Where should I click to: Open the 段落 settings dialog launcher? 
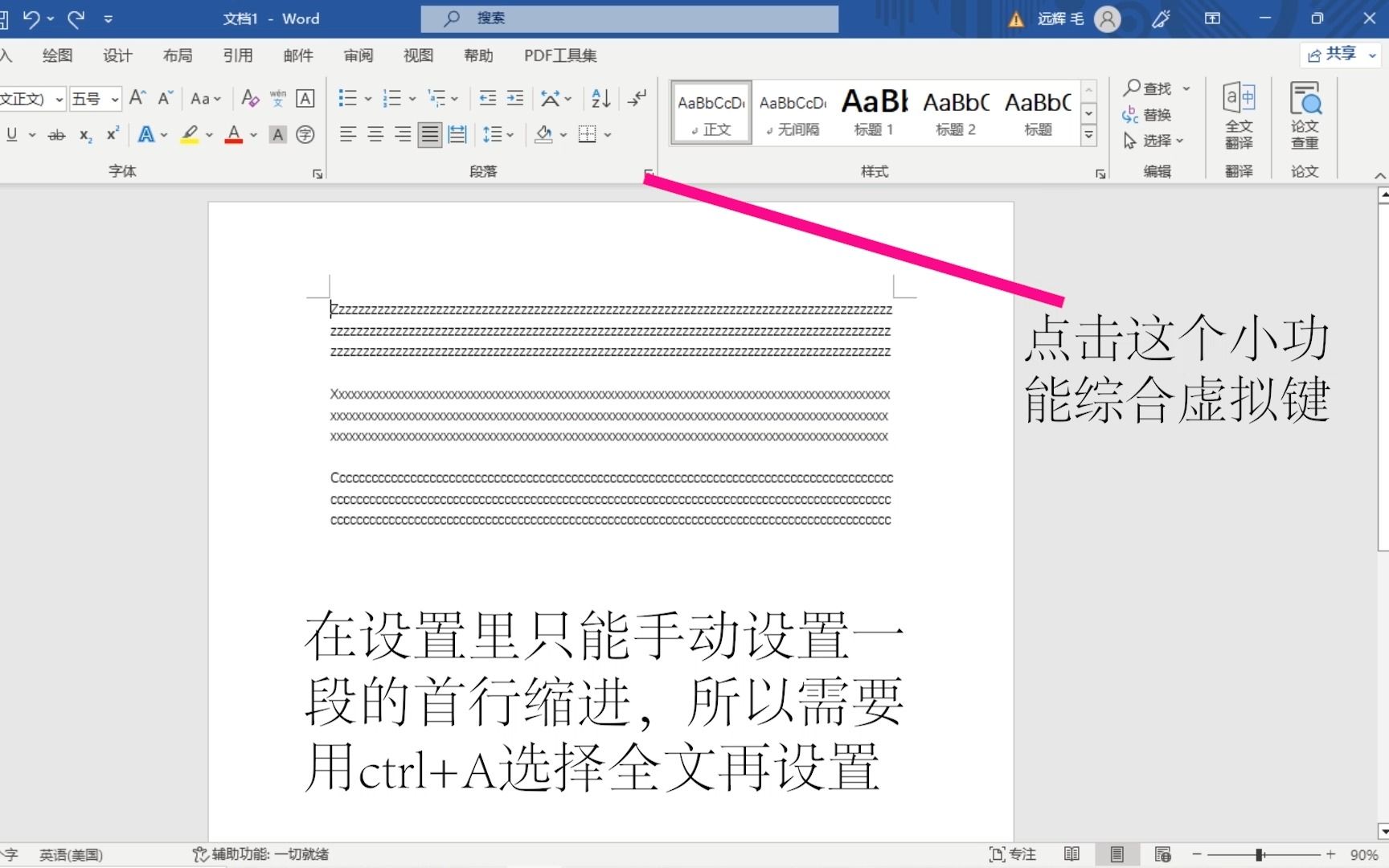pyautogui.click(x=649, y=174)
